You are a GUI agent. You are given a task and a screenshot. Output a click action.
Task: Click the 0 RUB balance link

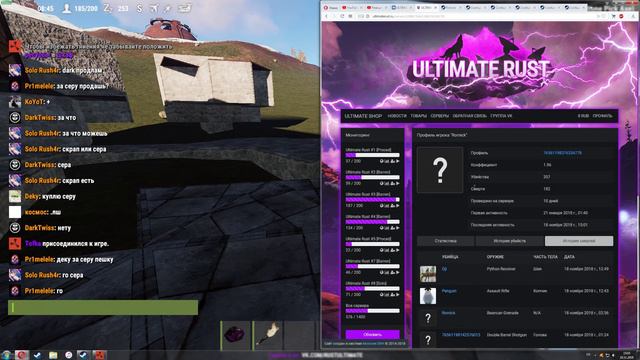pyautogui.click(x=583, y=116)
